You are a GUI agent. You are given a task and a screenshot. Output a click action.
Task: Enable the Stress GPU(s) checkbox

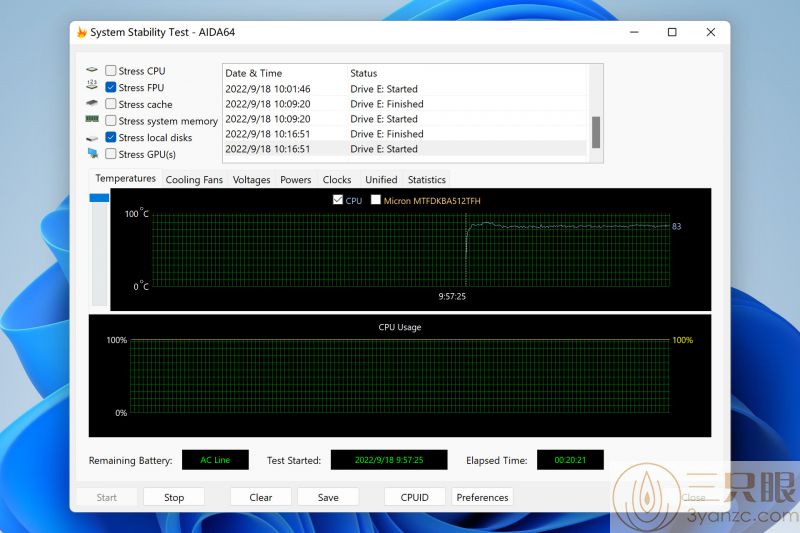pyautogui.click(x=111, y=154)
